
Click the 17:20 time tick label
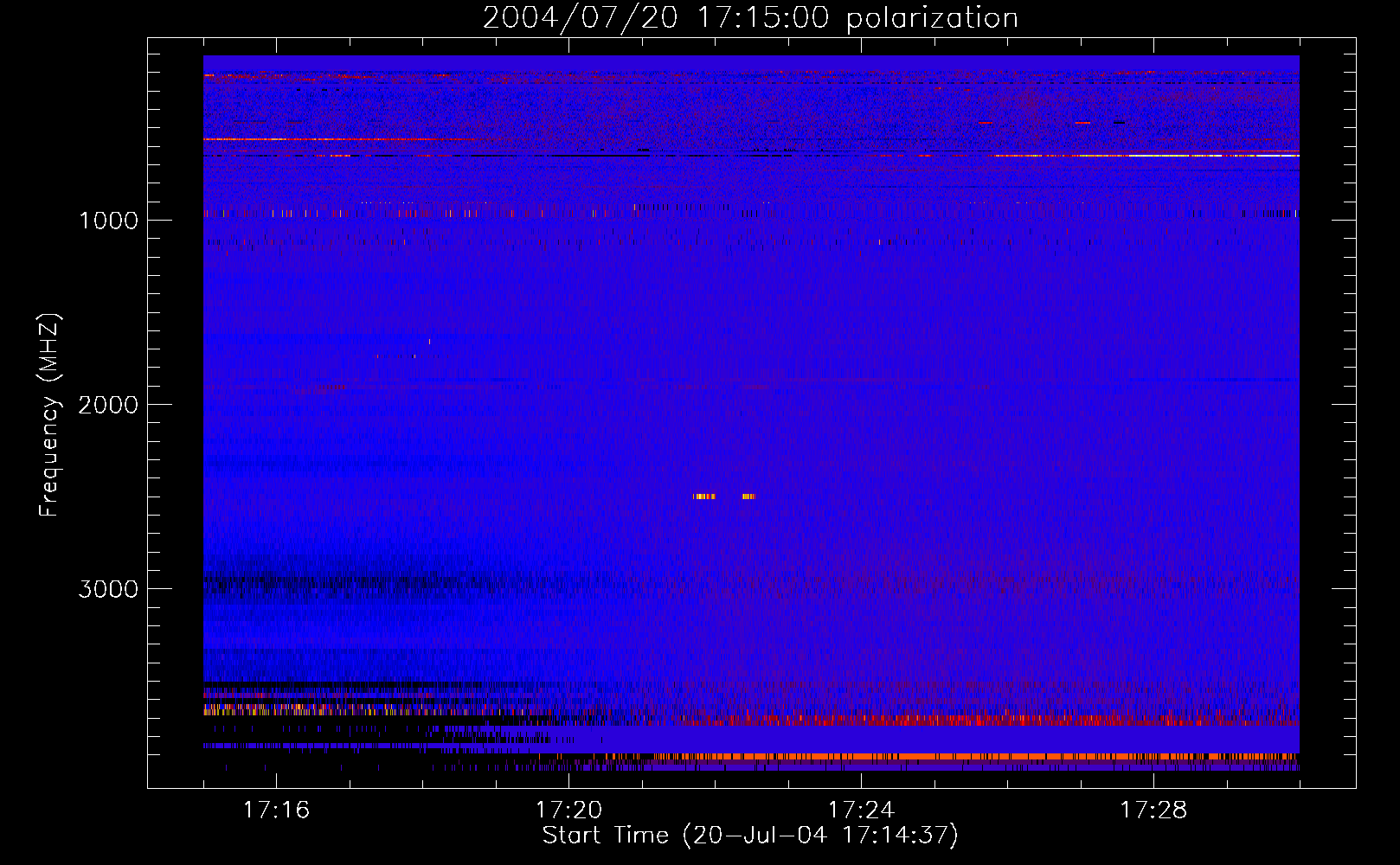click(568, 811)
